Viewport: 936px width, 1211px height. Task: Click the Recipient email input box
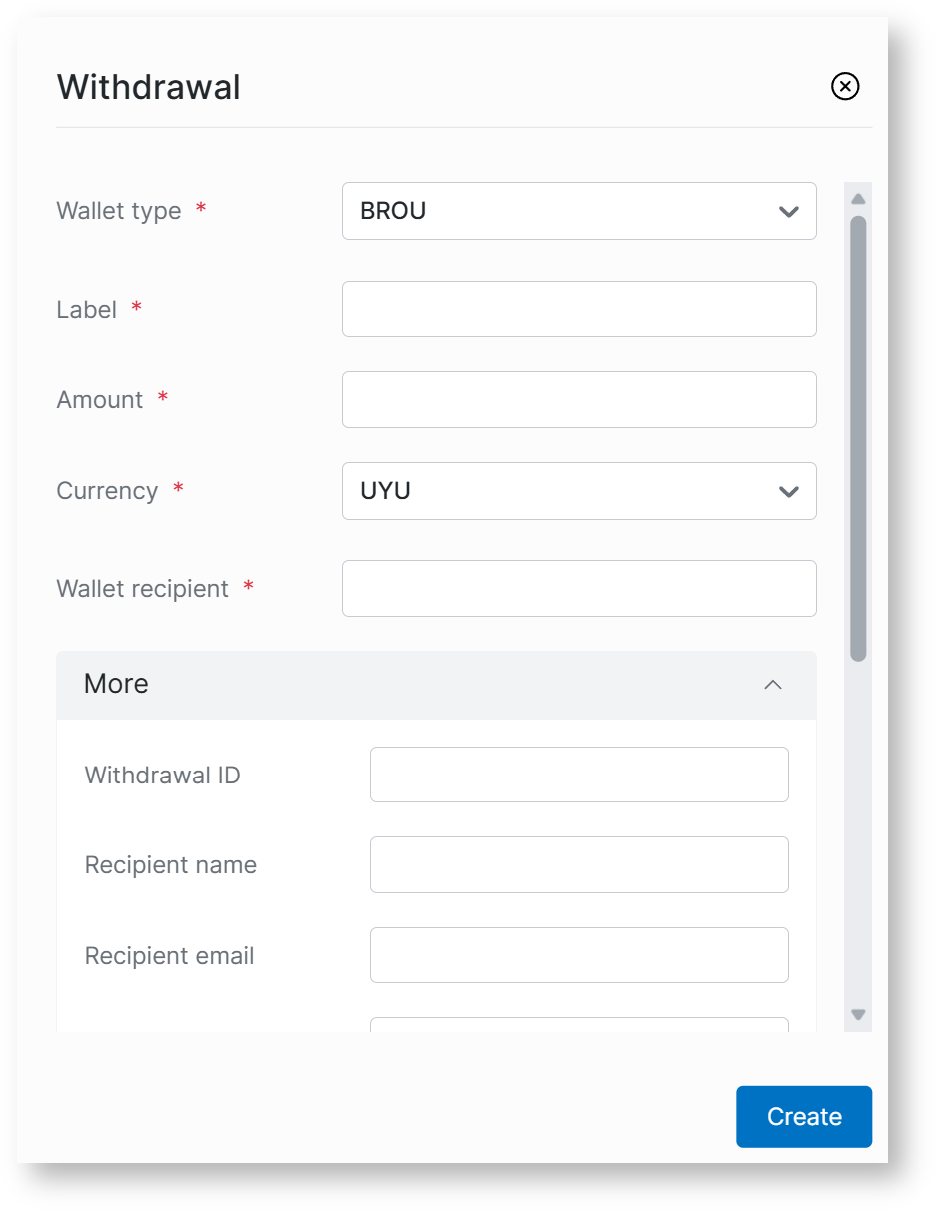click(578, 955)
